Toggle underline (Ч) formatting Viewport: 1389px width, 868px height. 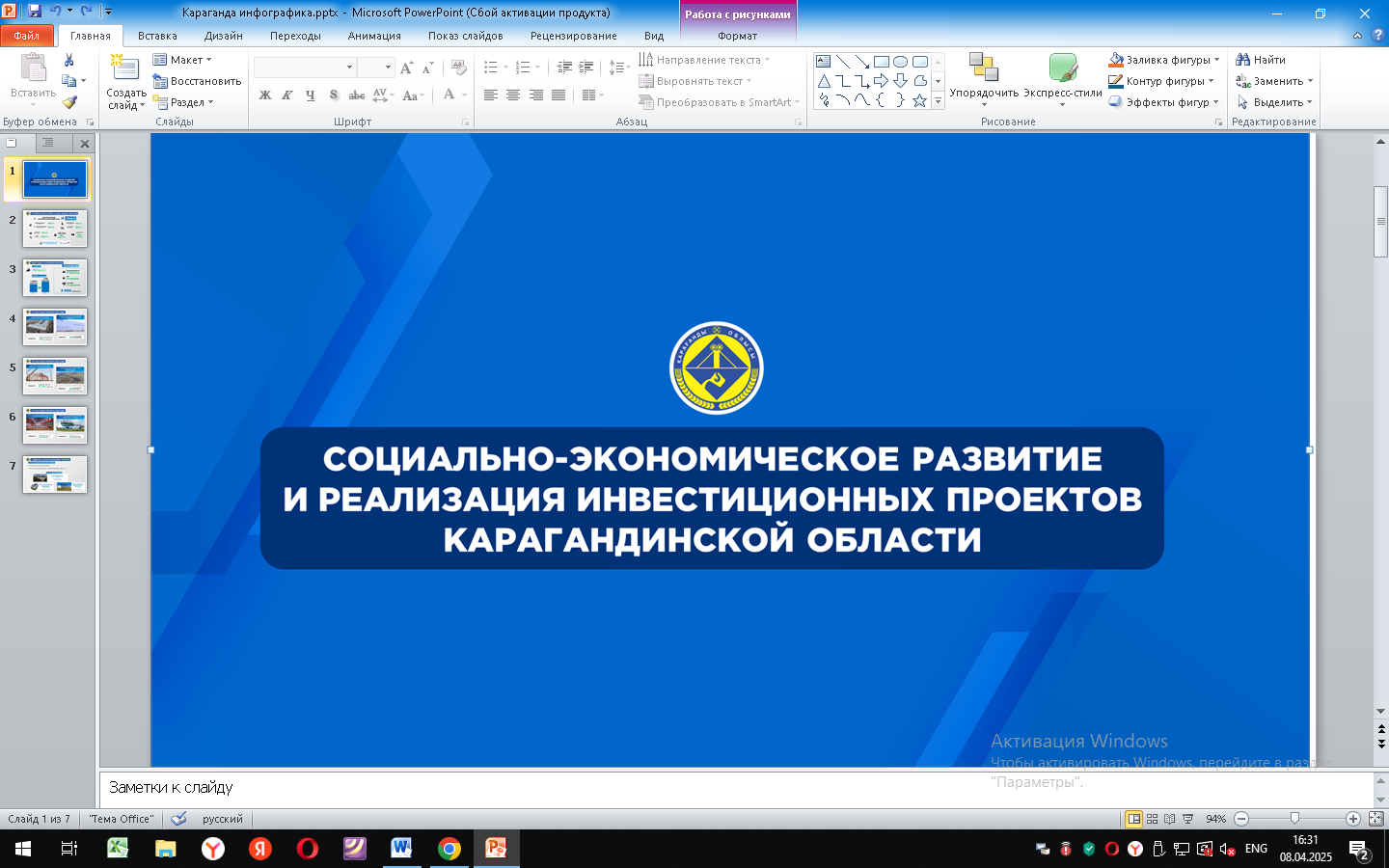point(310,95)
